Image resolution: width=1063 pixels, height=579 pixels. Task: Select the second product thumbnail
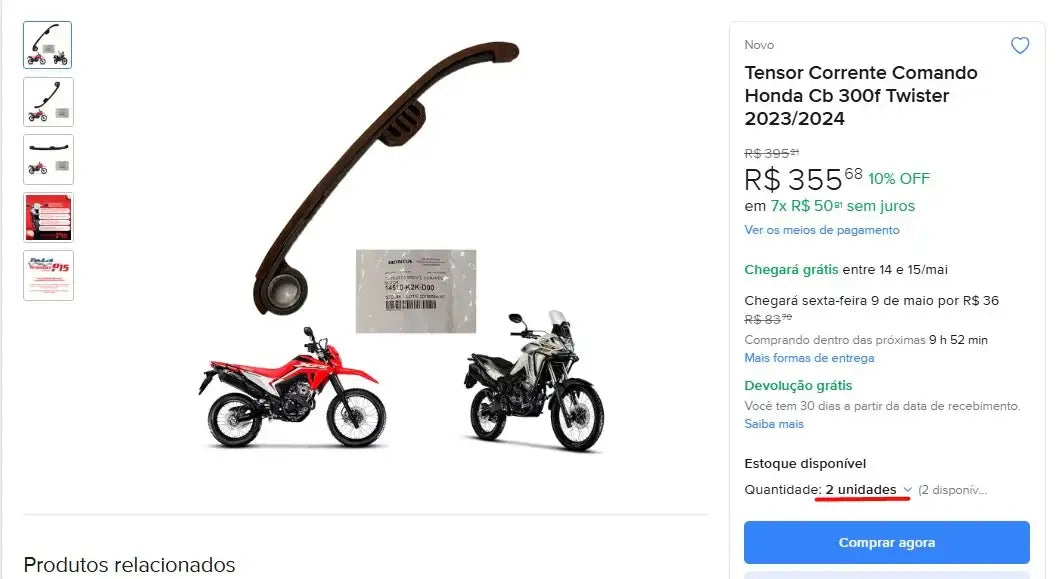[48, 102]
